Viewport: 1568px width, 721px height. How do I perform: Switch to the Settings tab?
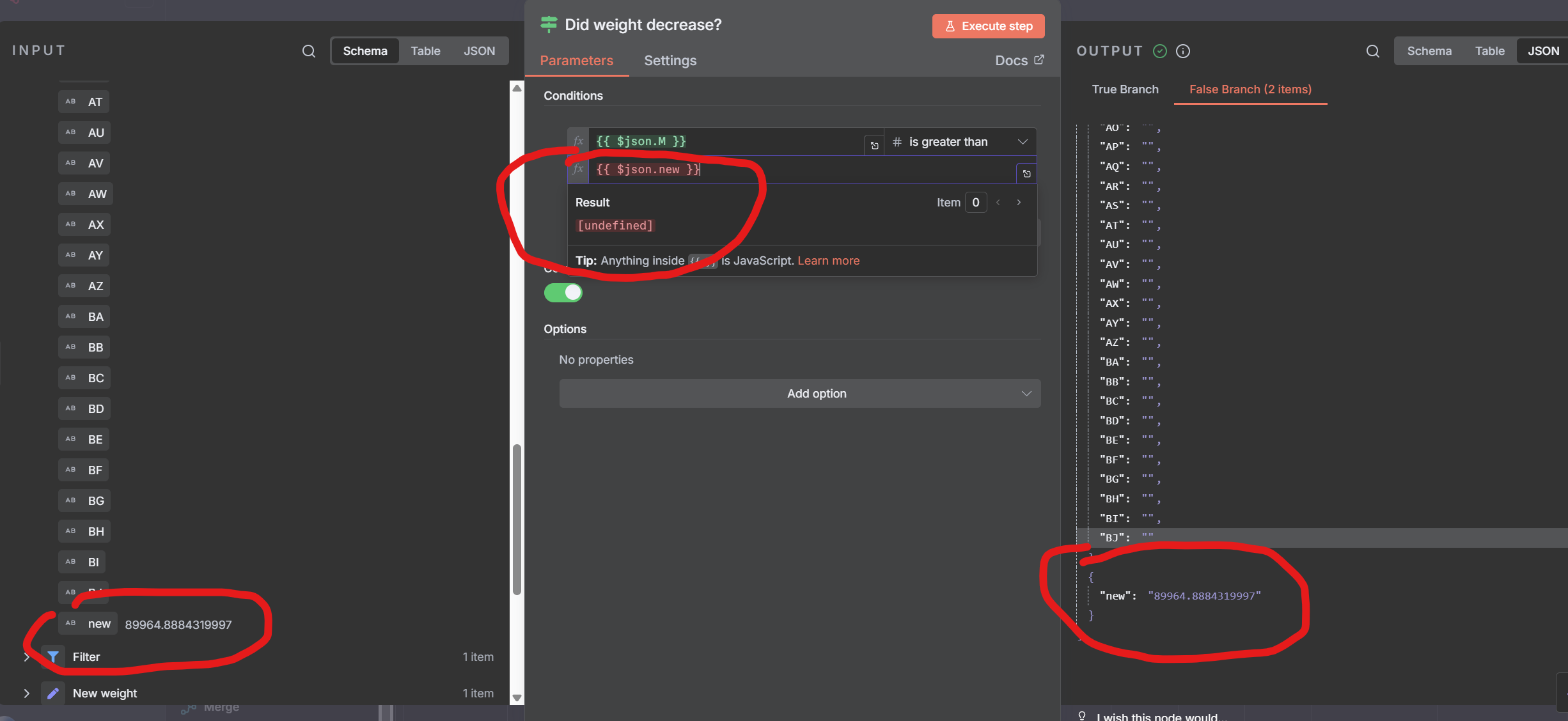670,61
